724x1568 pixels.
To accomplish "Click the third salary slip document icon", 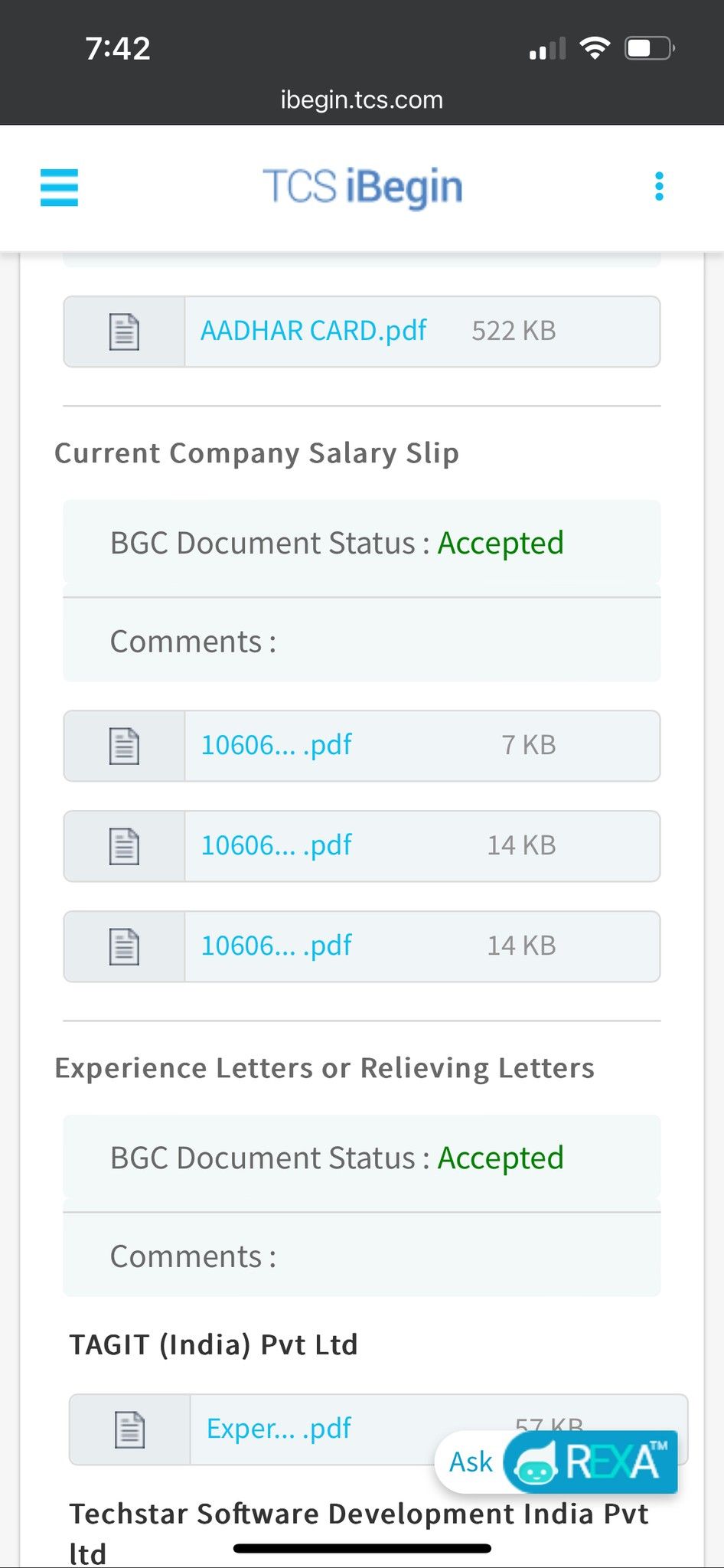I will (124, 946).
